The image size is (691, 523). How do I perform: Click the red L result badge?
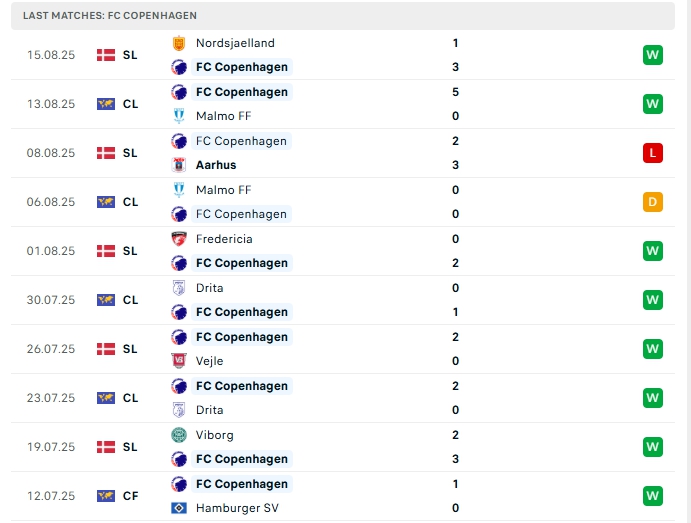tap(653, 153)
